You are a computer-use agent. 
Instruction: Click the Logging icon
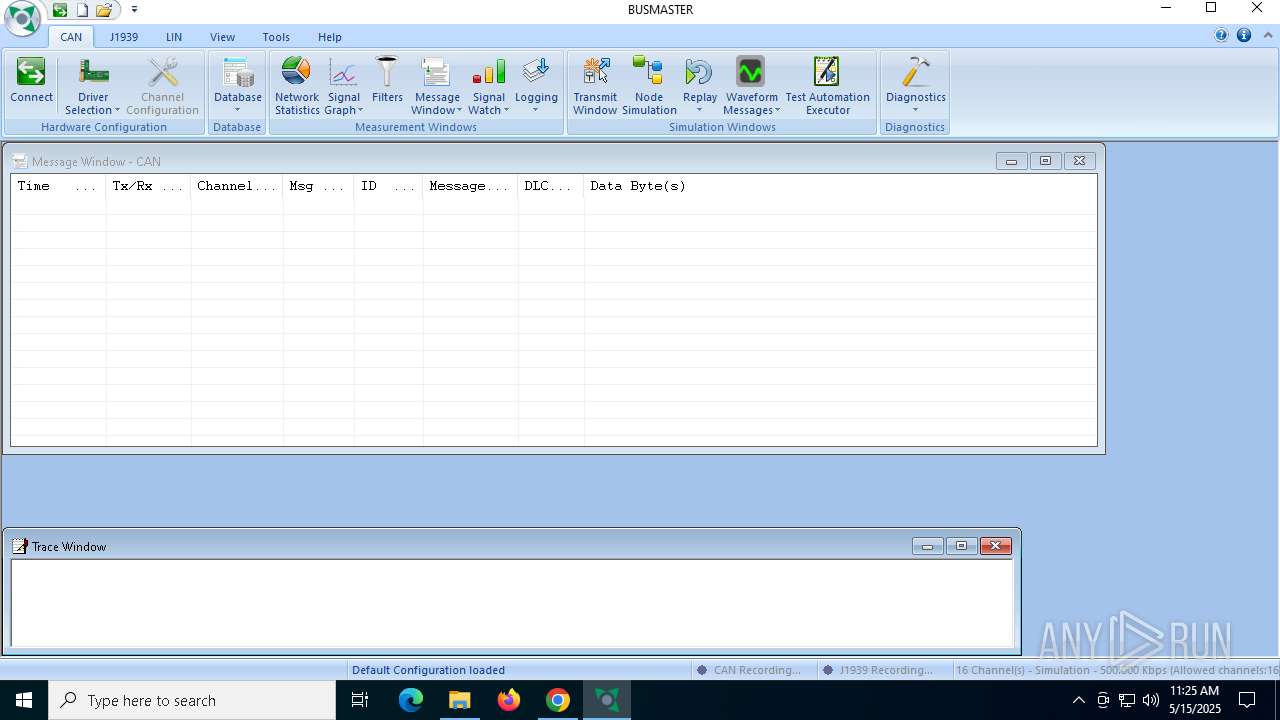click(x=536, y=72)
